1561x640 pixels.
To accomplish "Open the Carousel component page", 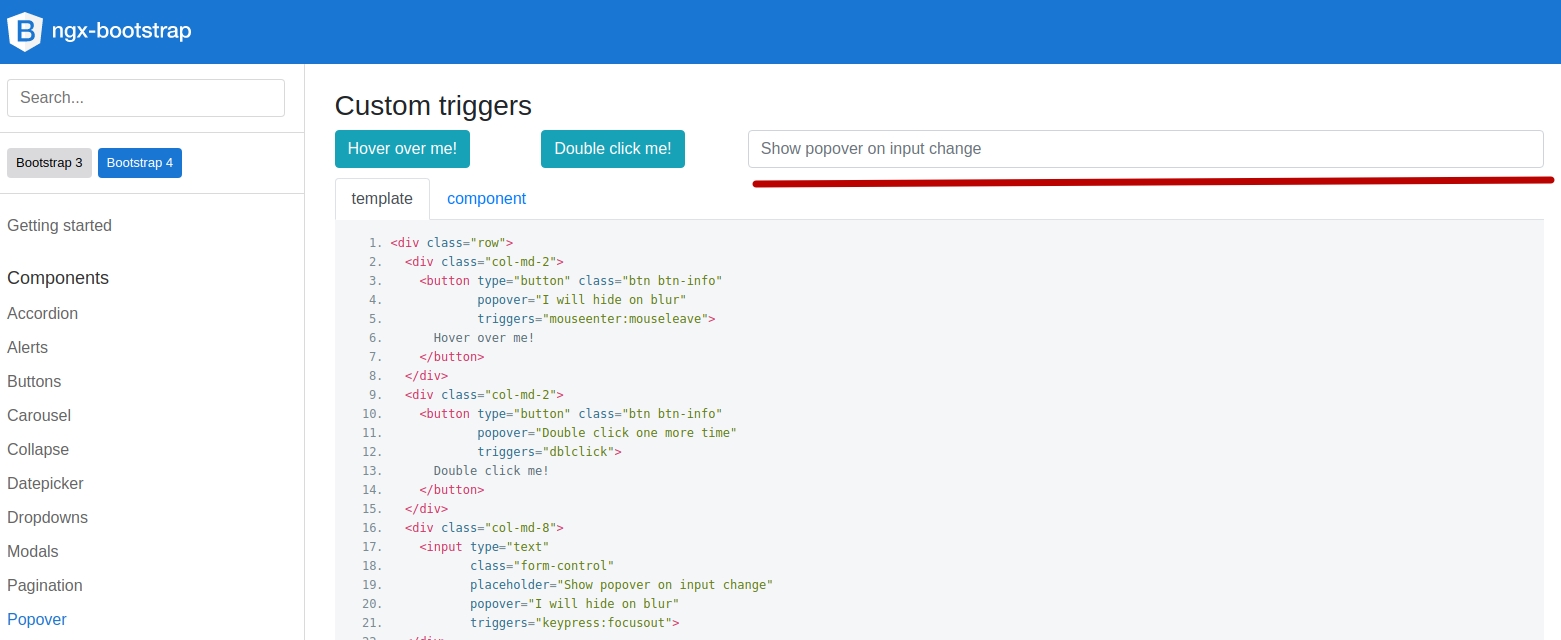I will click(x=39, y=415).
